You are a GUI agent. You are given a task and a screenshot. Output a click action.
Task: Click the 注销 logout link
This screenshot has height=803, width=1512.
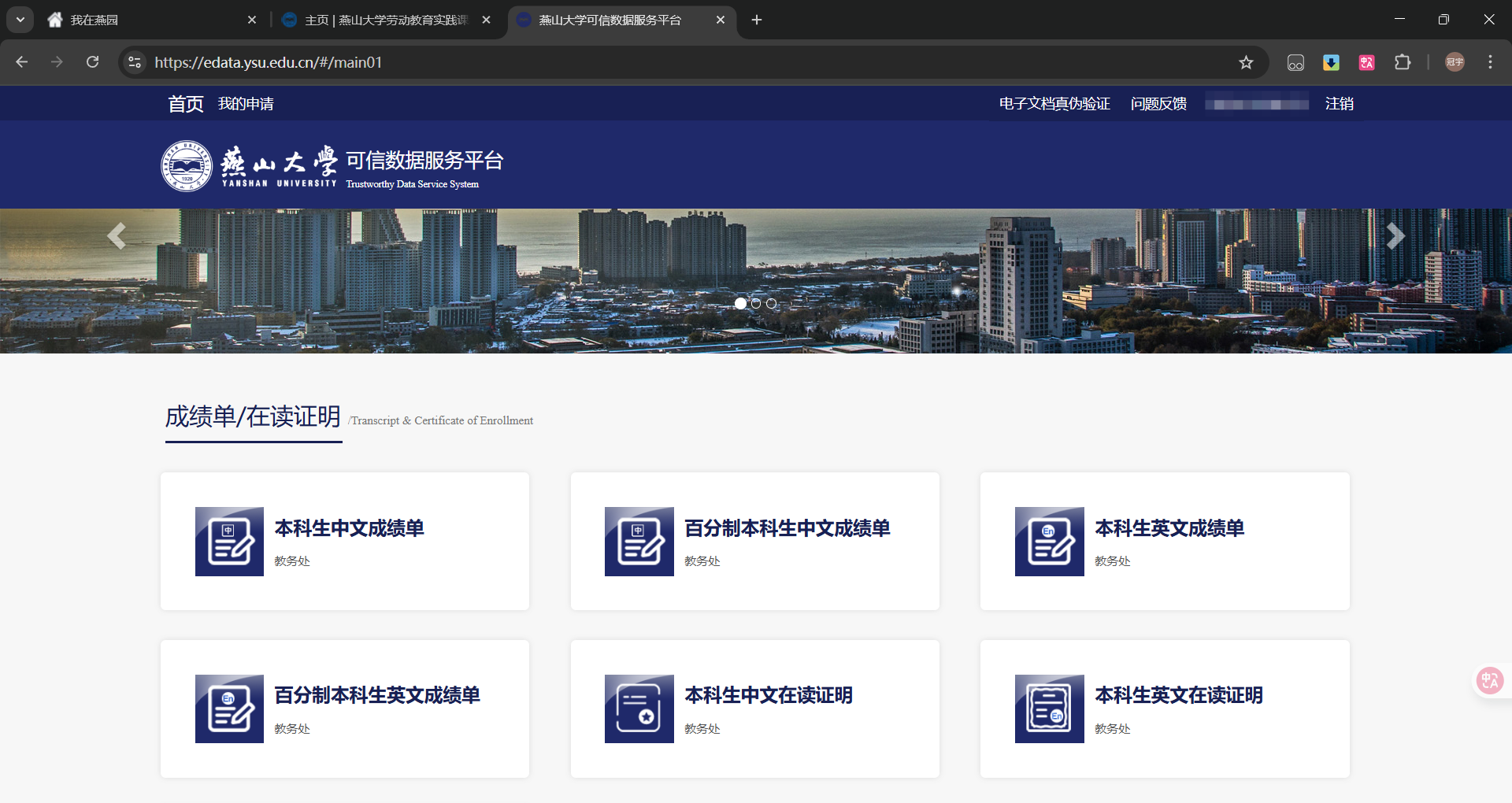point(1339,103)
